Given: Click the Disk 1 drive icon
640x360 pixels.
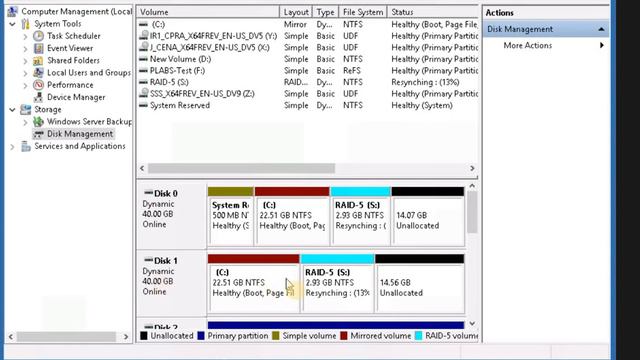Looking at the screenshot, I should 148,260.
